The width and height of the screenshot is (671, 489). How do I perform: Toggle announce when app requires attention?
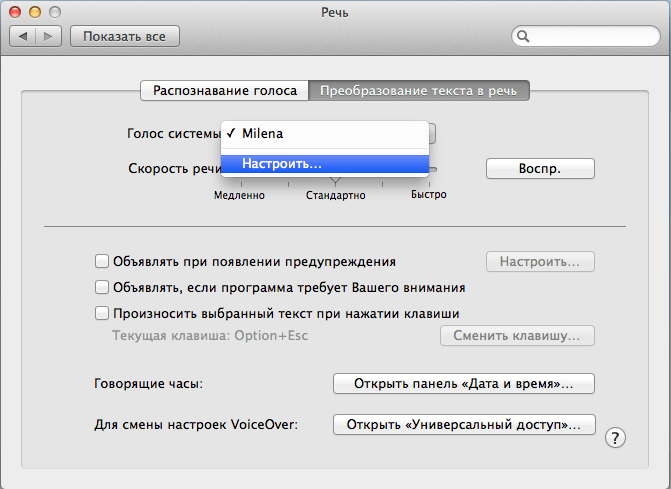(101, 287)
